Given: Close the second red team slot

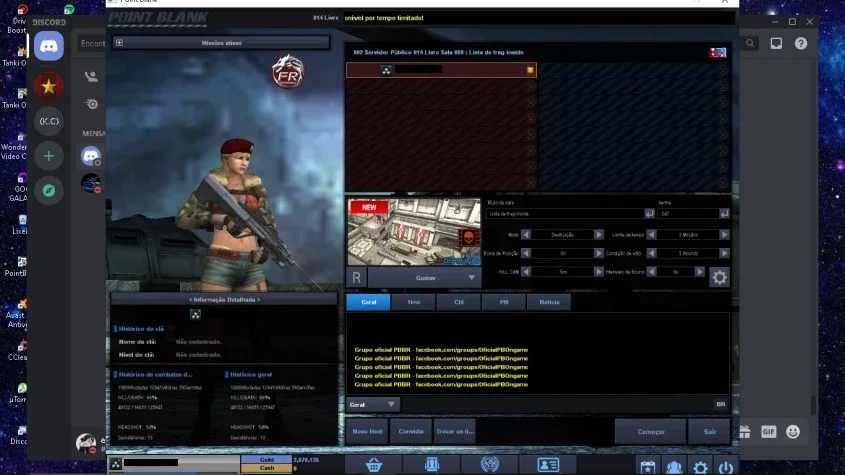Looking at the screenshot, I should [x=530, y=86].
